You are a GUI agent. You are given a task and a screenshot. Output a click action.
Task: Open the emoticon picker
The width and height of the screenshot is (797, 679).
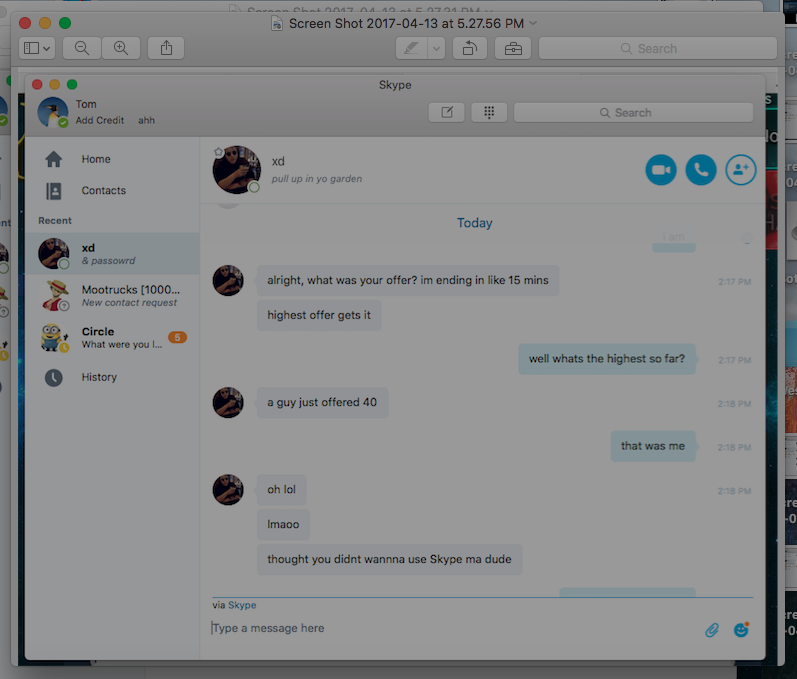tap(742, 630)
